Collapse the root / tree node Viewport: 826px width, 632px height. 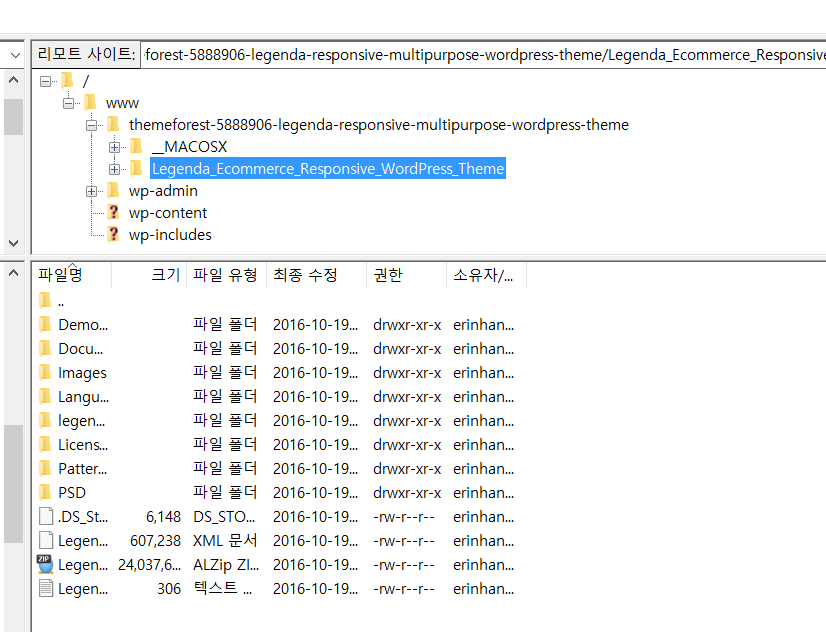click(x=46, y=81)
